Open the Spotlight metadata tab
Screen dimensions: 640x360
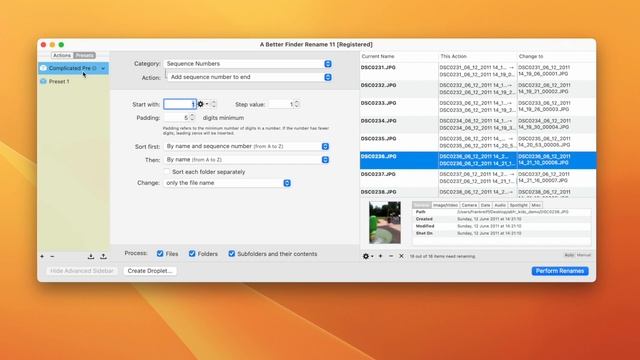(518, 205)
